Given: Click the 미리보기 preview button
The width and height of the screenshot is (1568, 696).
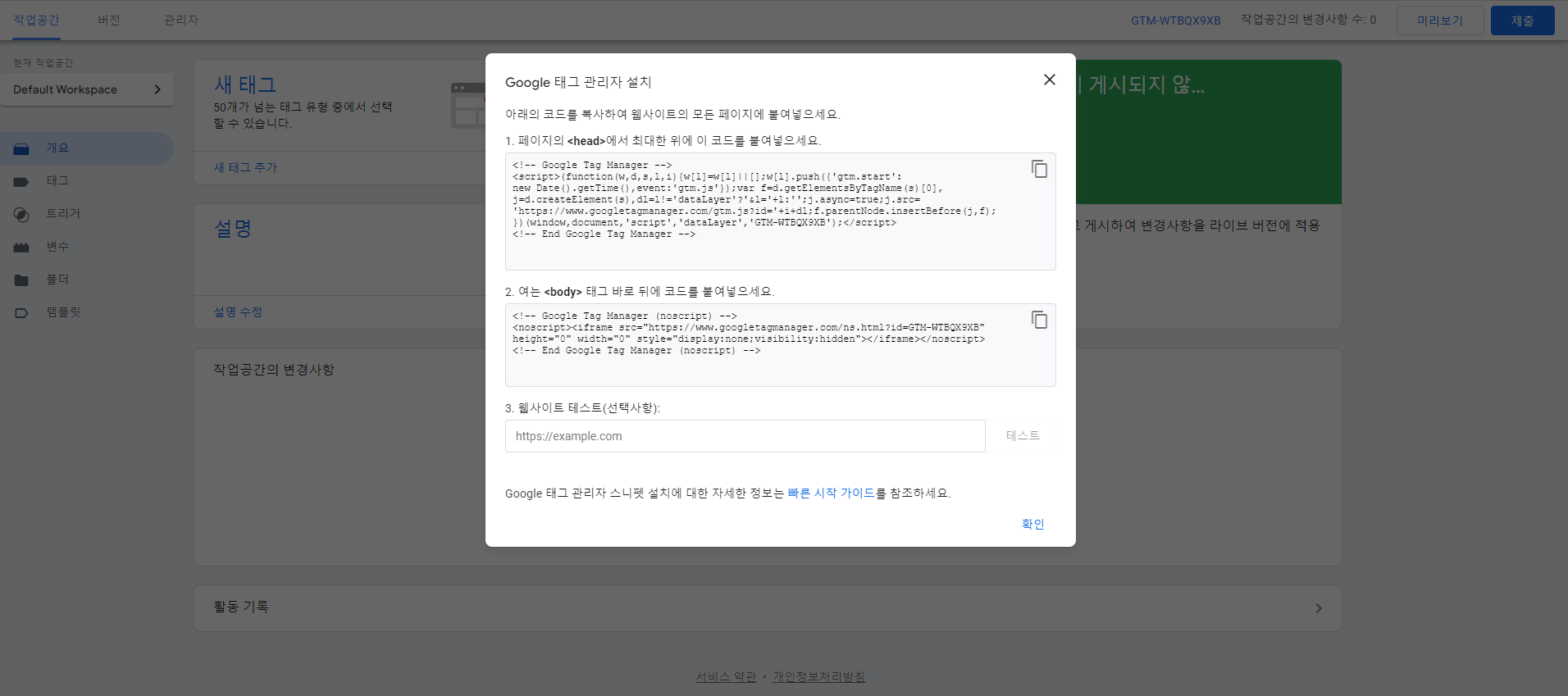Looking at the screenshot, I should point(1440,20).
